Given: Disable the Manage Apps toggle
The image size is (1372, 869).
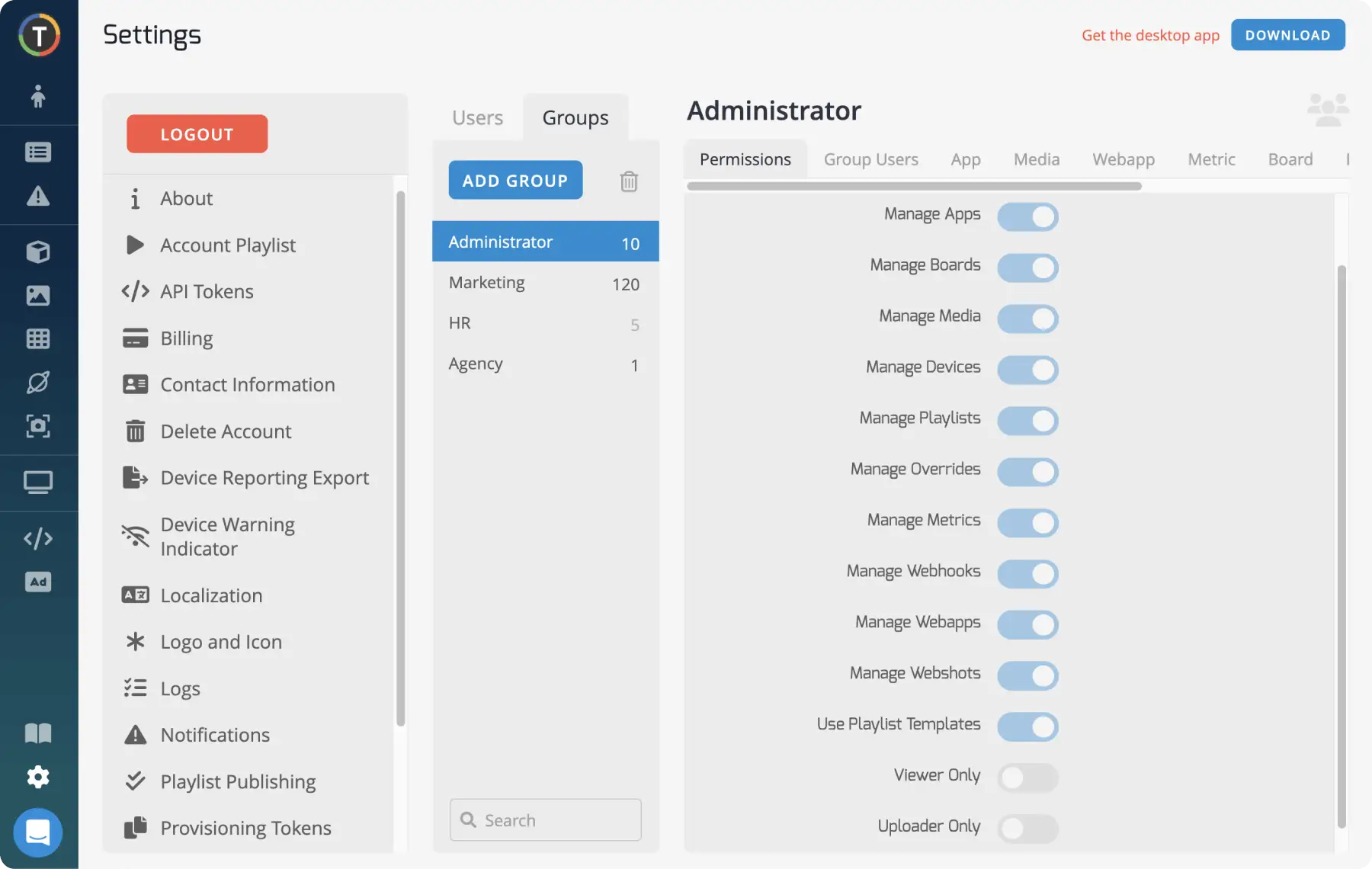Looking at the screenshot, I should tap(1027, 216).
